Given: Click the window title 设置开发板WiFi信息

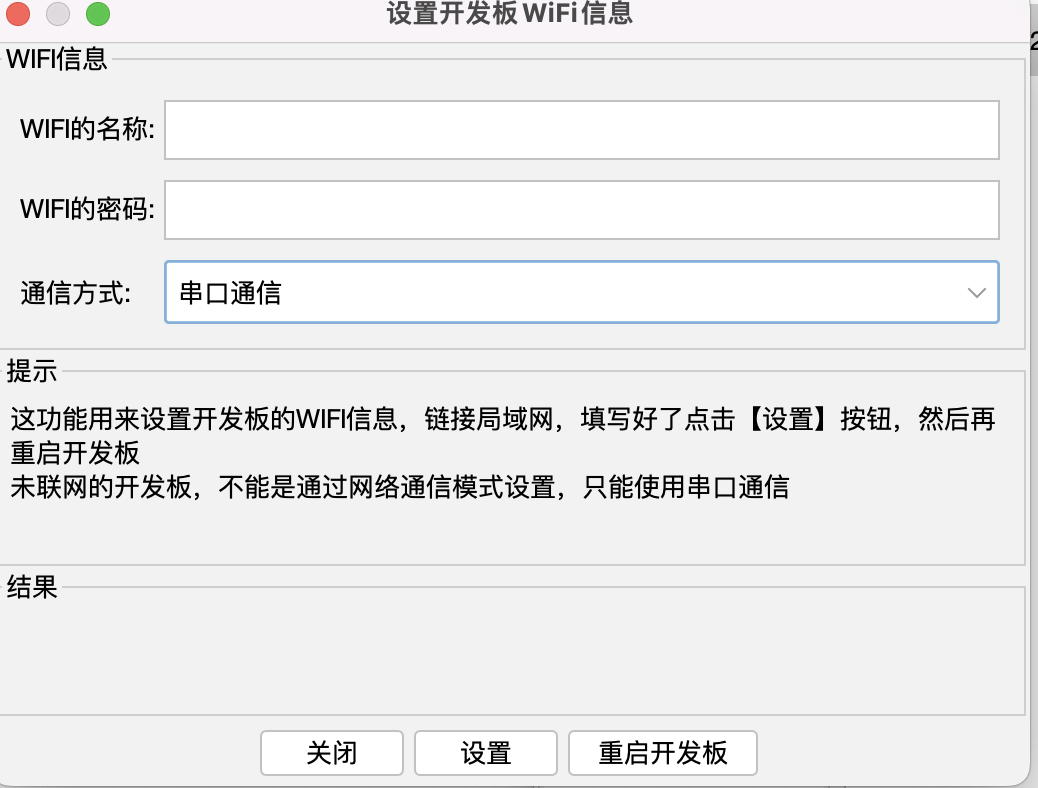Looking at the screenshot, I should click(x=510, y=14).
